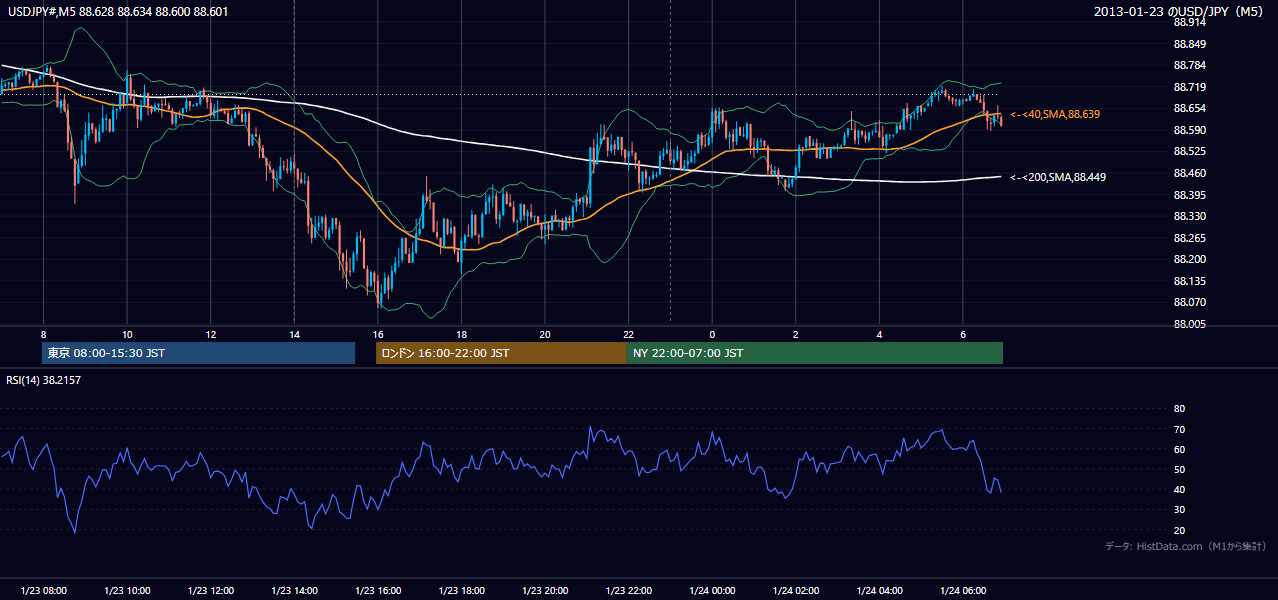This screenshot has height=600, width=1278.
Task: Click the RSI 60 level label
Action: (x=1179, y=449)
